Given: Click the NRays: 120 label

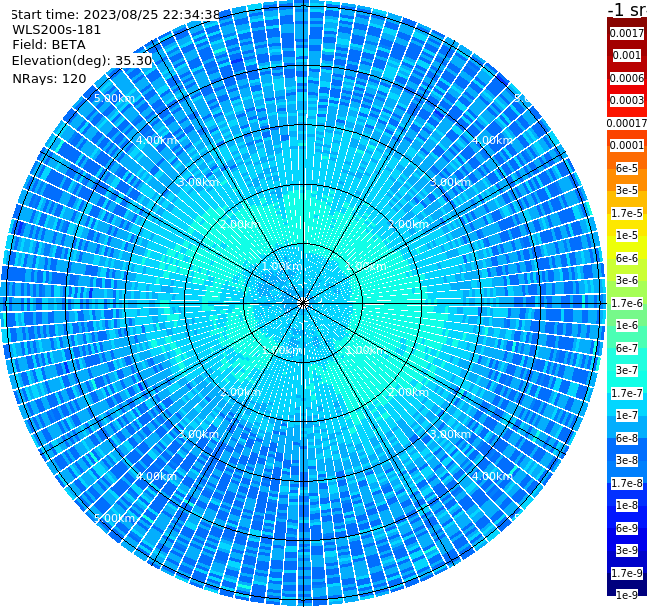Looking at the screenshot, I should [x=49, y=78].
